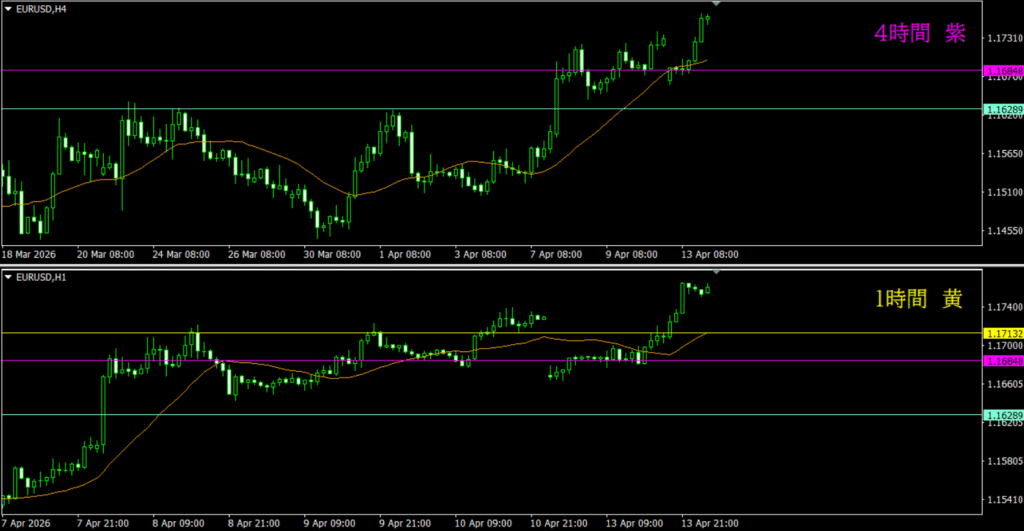Click the magenta "4時間 紫" text label
The image size is (1024, 531).
(x=919, y=34)
